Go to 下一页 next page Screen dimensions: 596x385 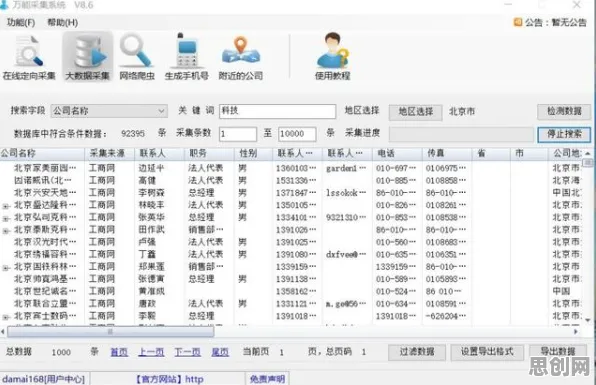pyautogui.click(x=187, y=352)
